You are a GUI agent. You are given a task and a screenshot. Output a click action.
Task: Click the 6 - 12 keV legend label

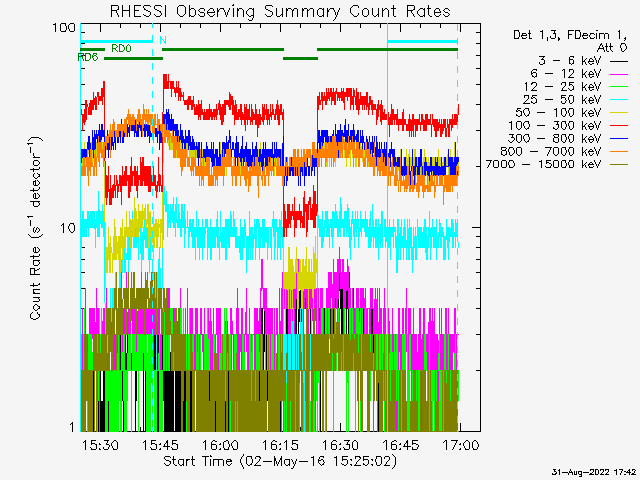pyautogui.click(x=566, y=74)
